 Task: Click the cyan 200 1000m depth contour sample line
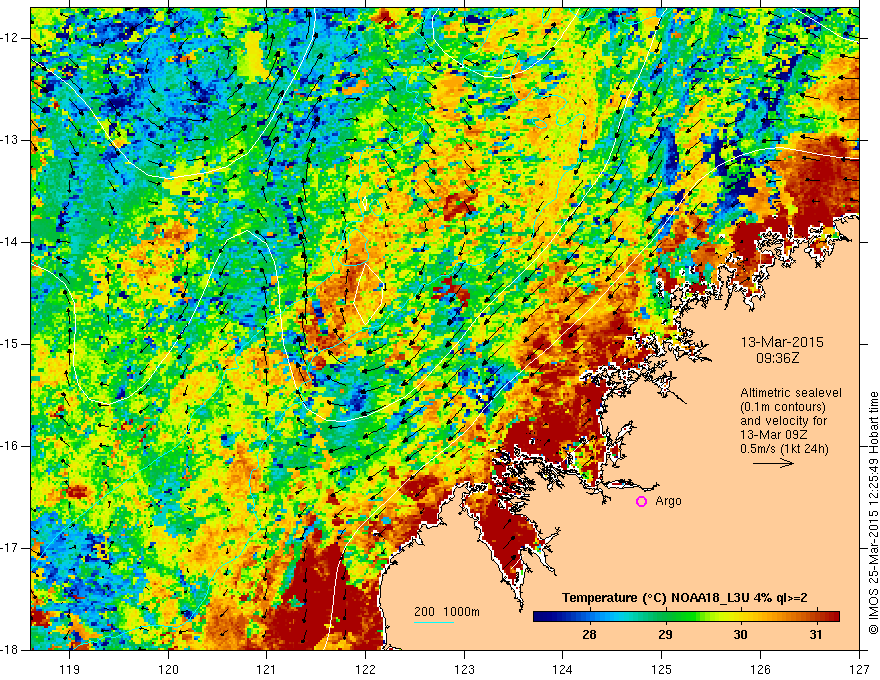click(x=434, y=622)
